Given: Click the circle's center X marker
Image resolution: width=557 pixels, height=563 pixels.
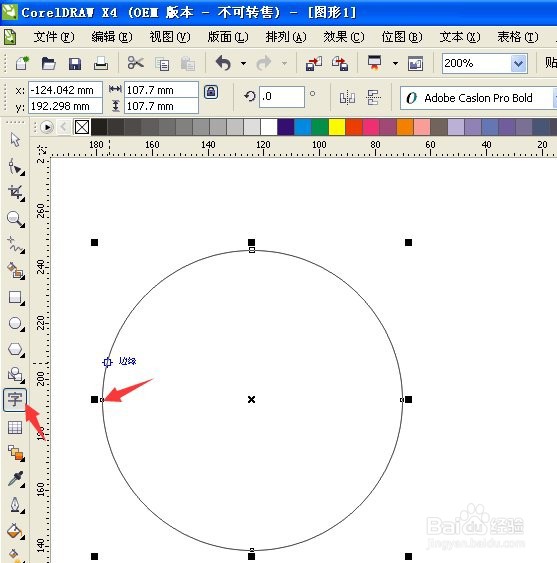Looking at the screenshot, I should coord(251,399).
